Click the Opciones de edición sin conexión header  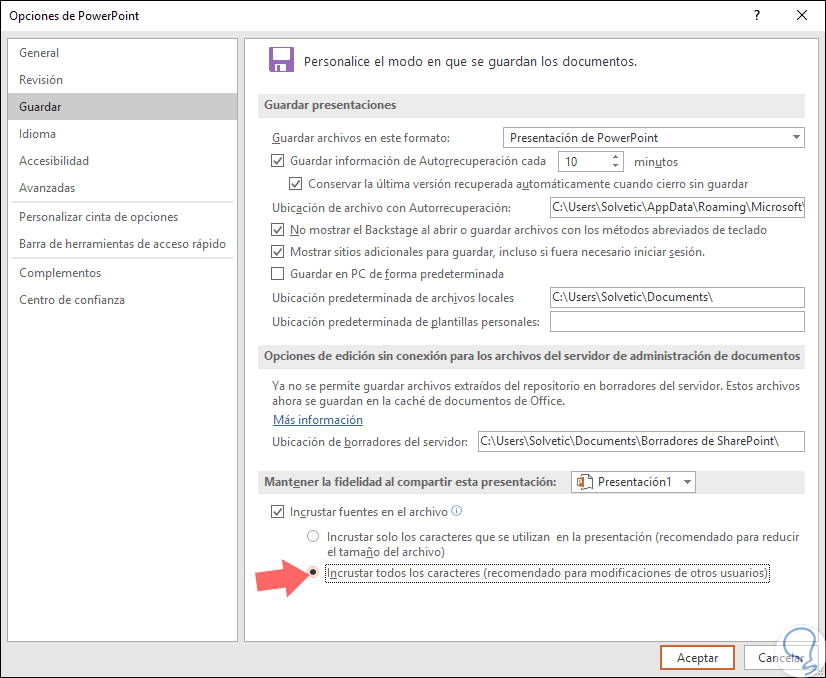pos(531,356)
